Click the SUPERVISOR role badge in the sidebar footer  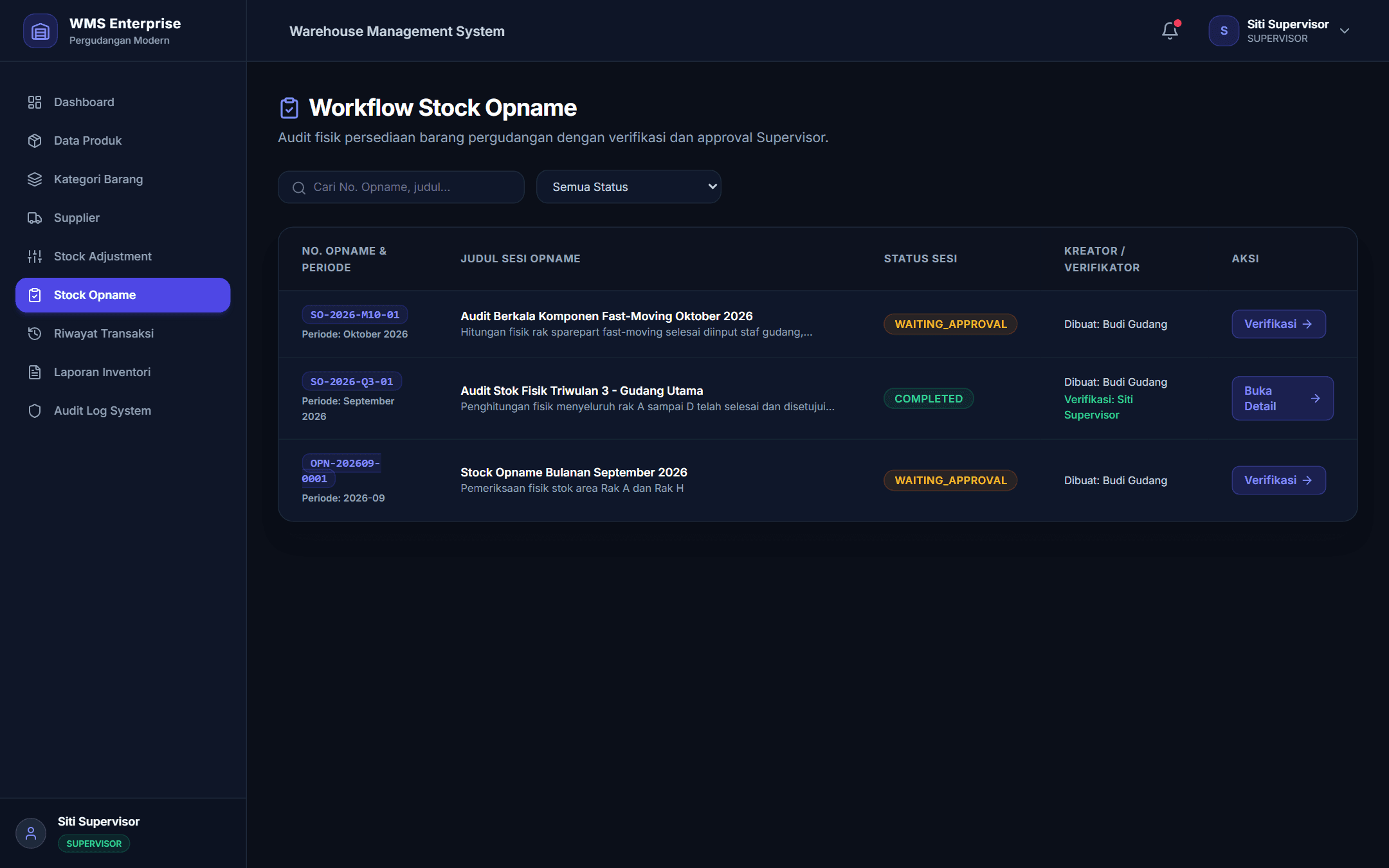click(94, 844)
